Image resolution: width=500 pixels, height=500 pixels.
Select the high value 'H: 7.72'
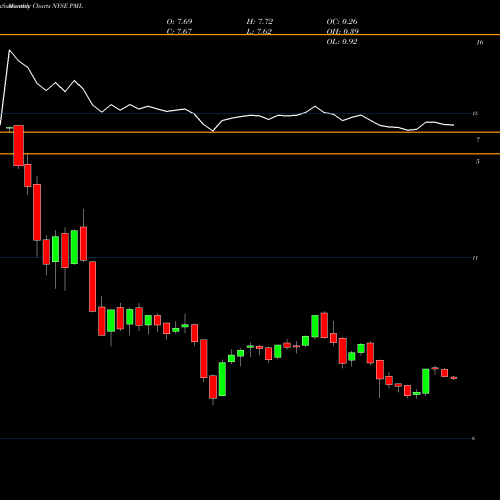[260, 21]
